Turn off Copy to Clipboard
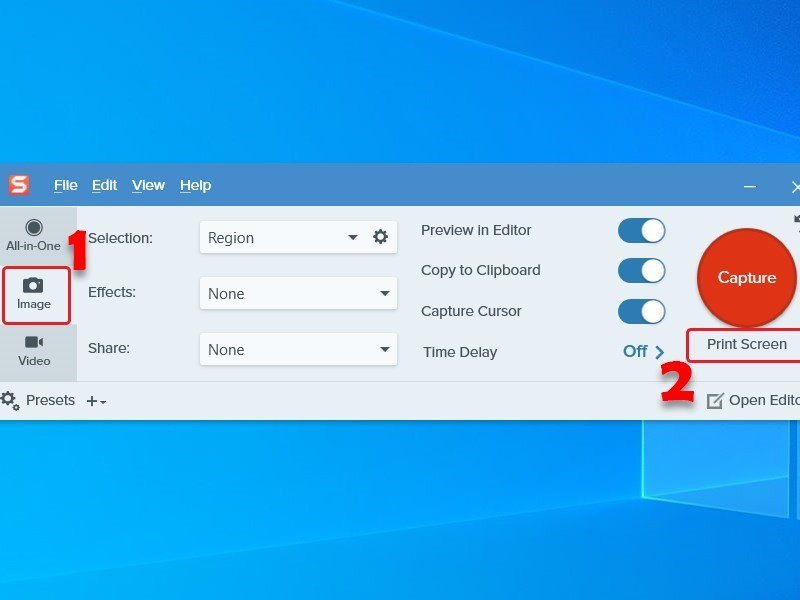 tap(640, 270)
